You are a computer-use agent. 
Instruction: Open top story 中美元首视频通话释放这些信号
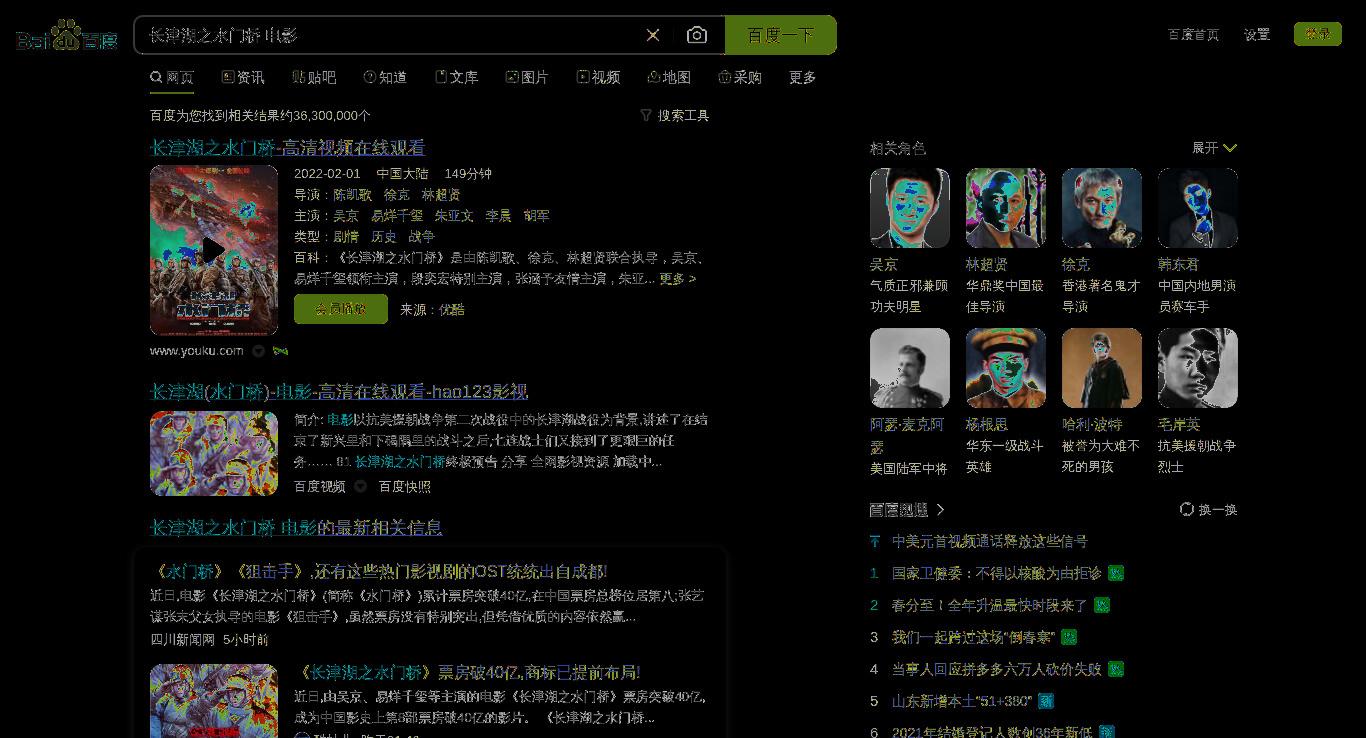[990, 541]
